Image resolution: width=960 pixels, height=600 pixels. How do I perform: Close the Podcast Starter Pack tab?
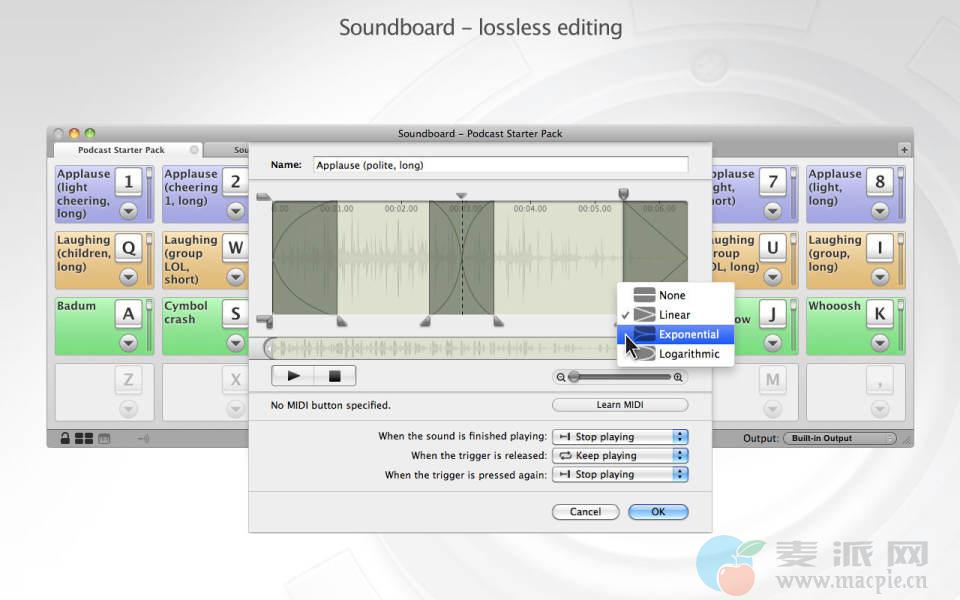click(194, 150)
